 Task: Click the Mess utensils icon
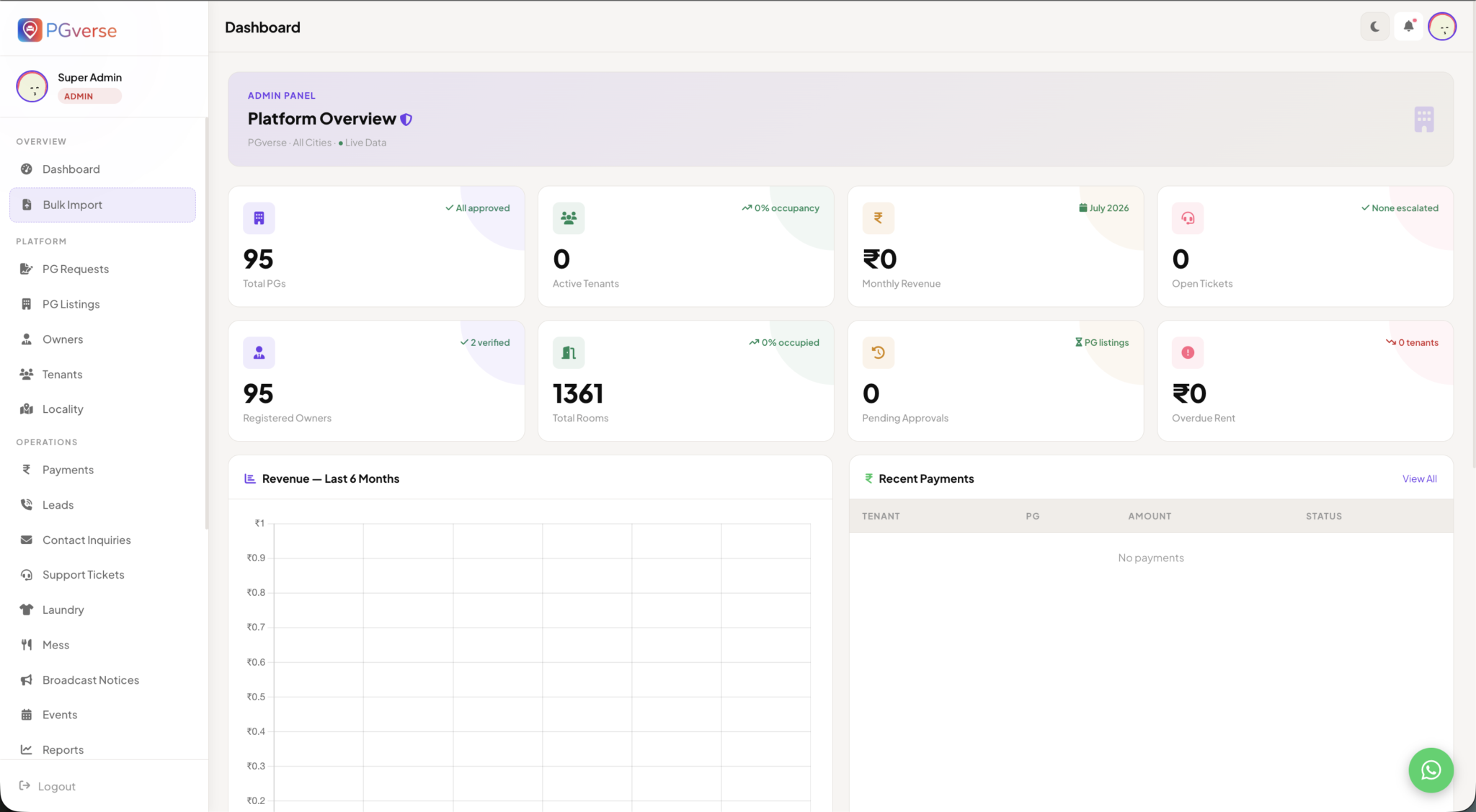point(27,645)
